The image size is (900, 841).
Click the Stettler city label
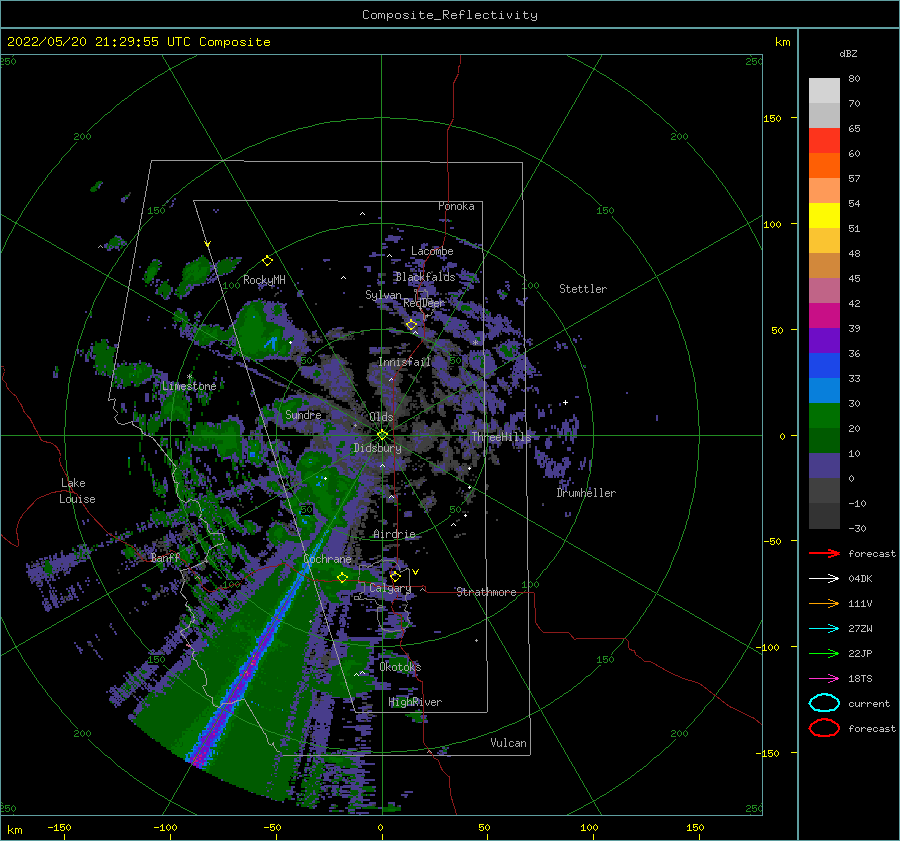point(583,289)
